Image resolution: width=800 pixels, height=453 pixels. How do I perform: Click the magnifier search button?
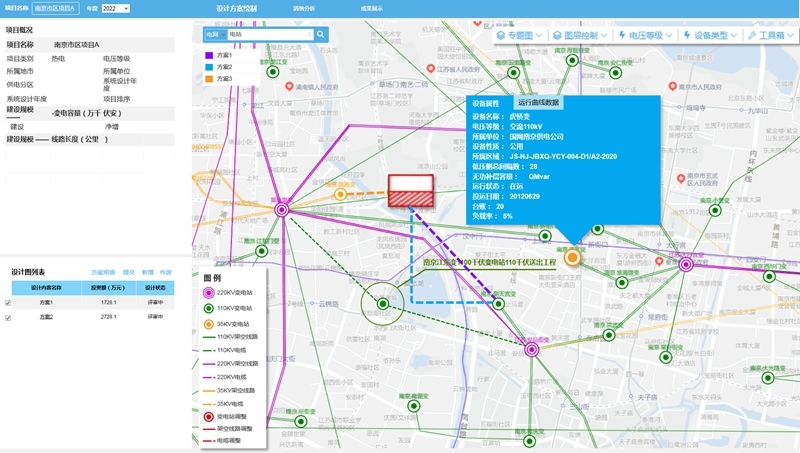pyautogui.click(x=320, y=34)
